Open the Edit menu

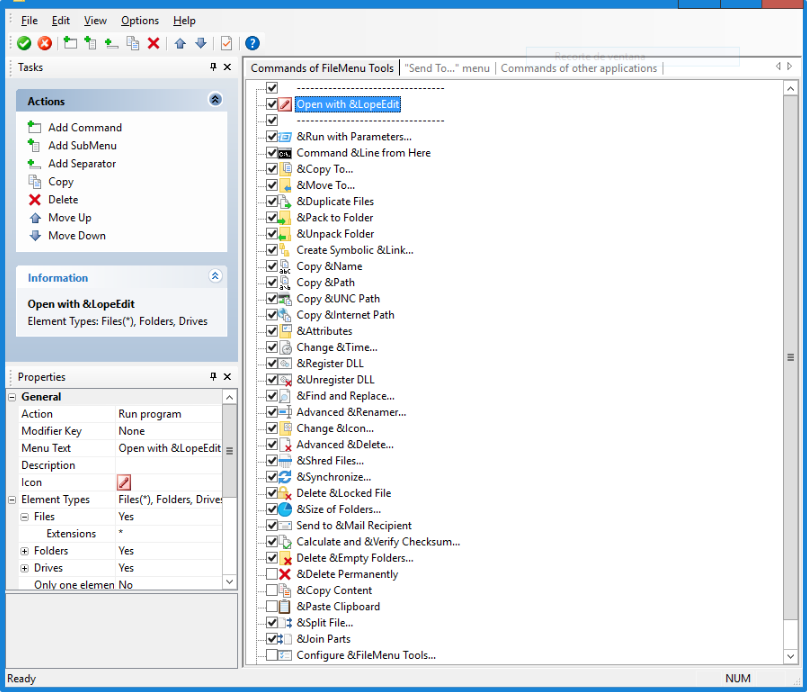click(x=61, y=21)
